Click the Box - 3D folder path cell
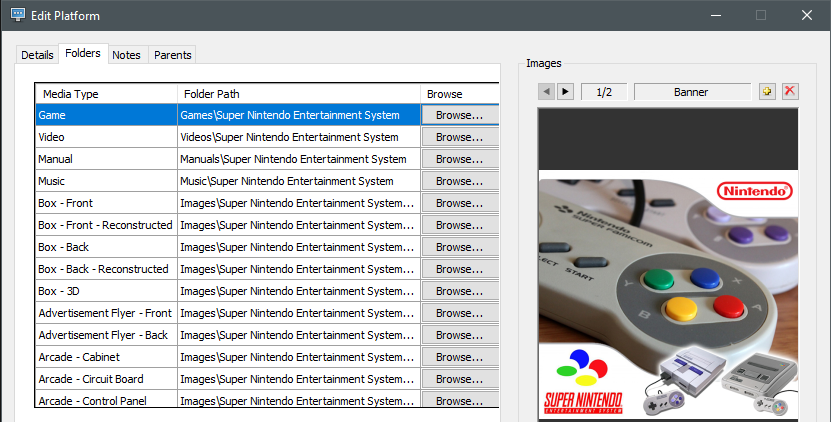The height and width of the screenshot is (422, 831). (x=299, y=291)
